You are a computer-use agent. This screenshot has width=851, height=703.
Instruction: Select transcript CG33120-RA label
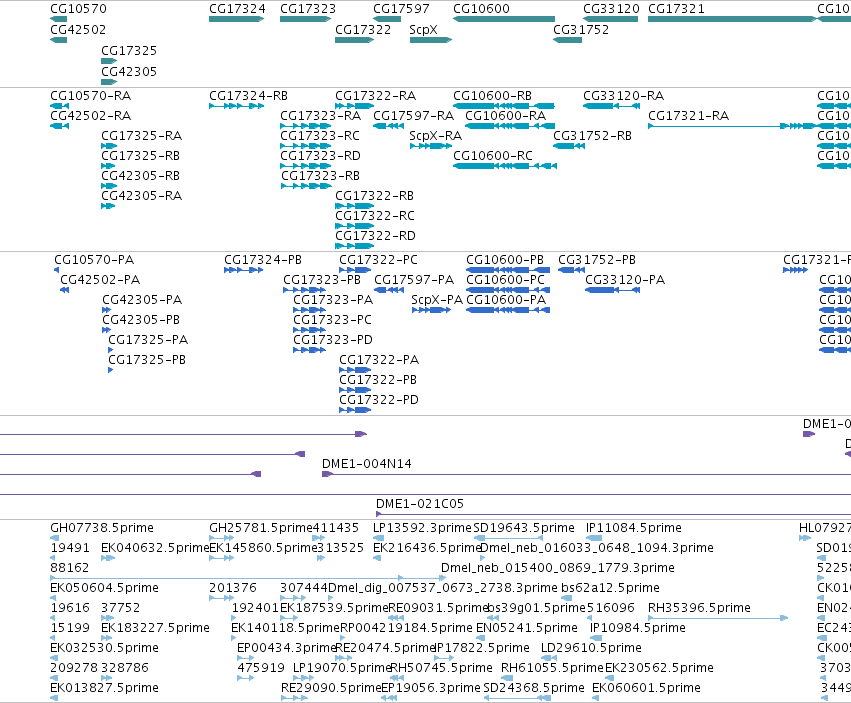tap(624, 96)
